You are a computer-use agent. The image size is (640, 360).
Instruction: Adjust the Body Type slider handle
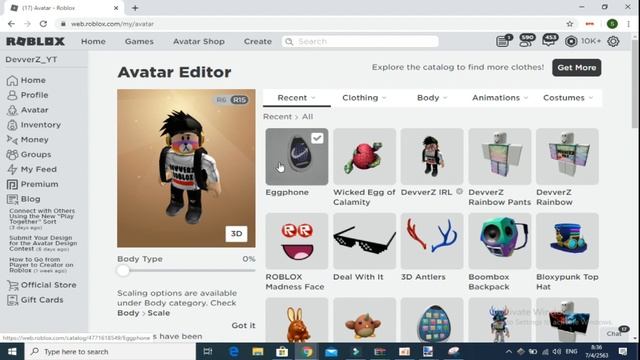123,270
